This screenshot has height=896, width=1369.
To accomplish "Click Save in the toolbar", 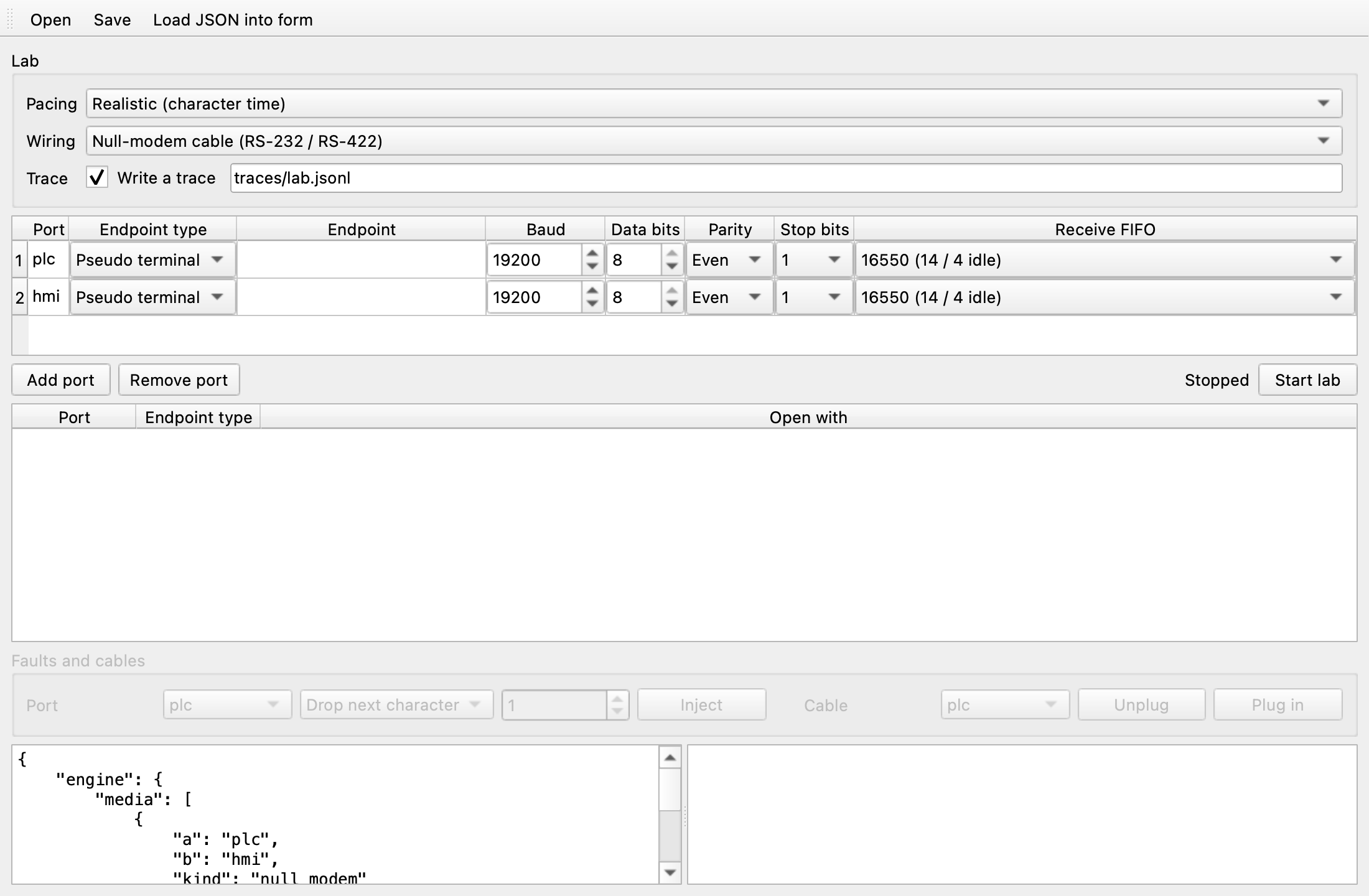I will pos(112,20).
